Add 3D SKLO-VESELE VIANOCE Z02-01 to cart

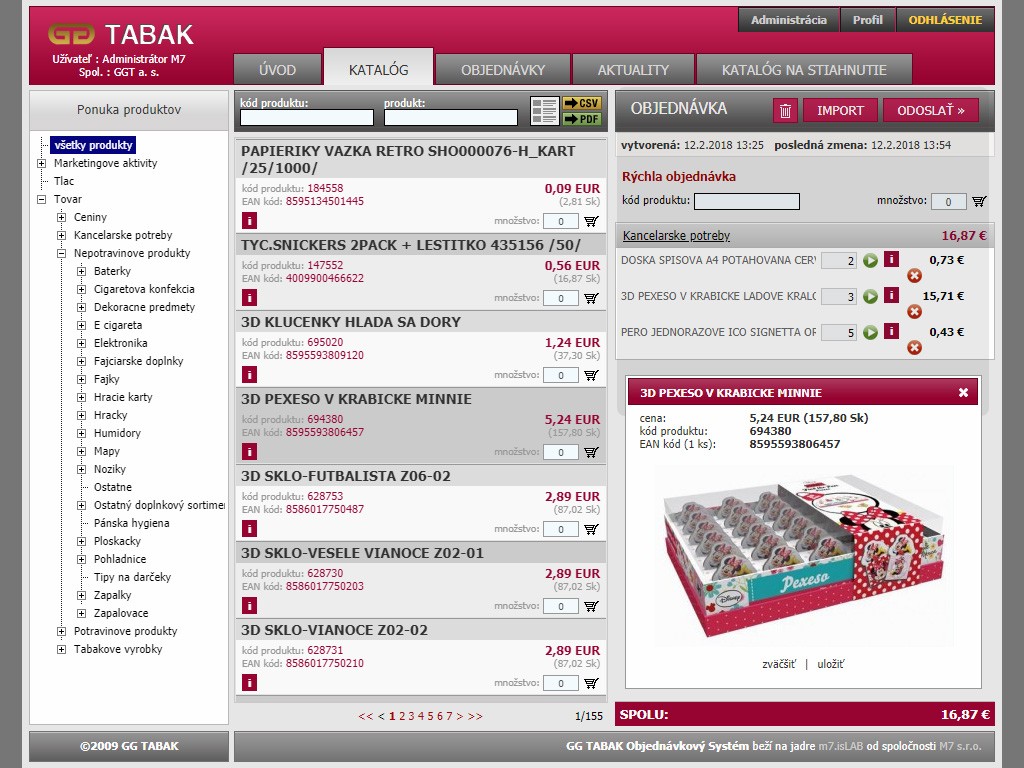tap(591, 606)
